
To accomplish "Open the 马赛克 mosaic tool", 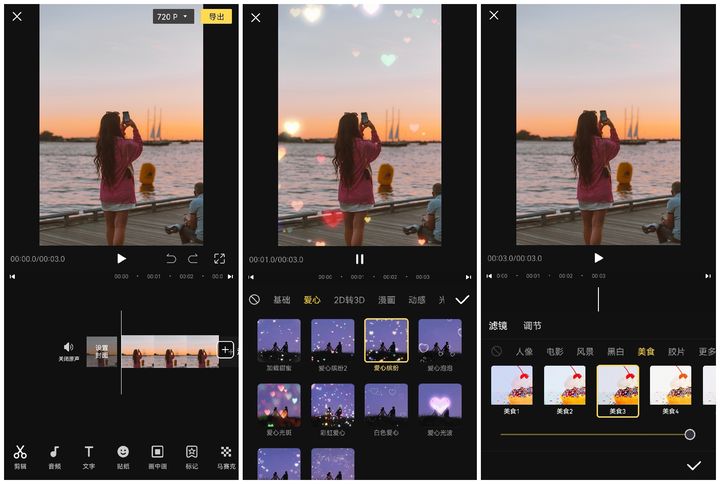I will pos(226,457).
